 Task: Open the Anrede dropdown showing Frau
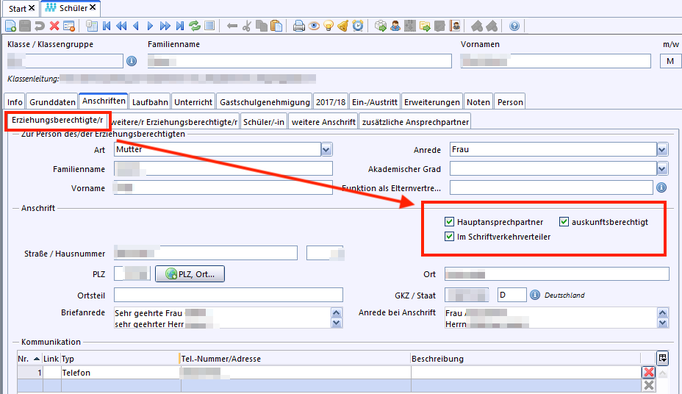click(662, 150)
